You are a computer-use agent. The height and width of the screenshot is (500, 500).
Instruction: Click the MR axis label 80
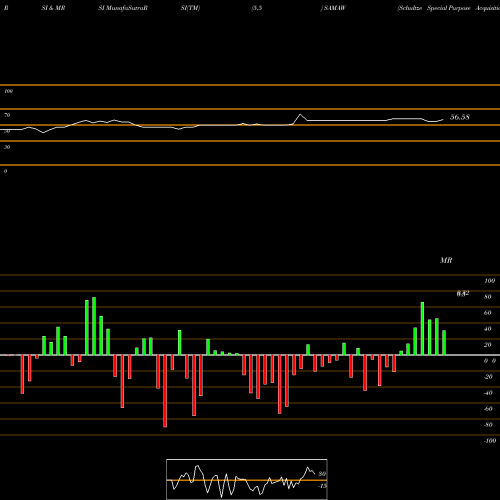[488, 297]
